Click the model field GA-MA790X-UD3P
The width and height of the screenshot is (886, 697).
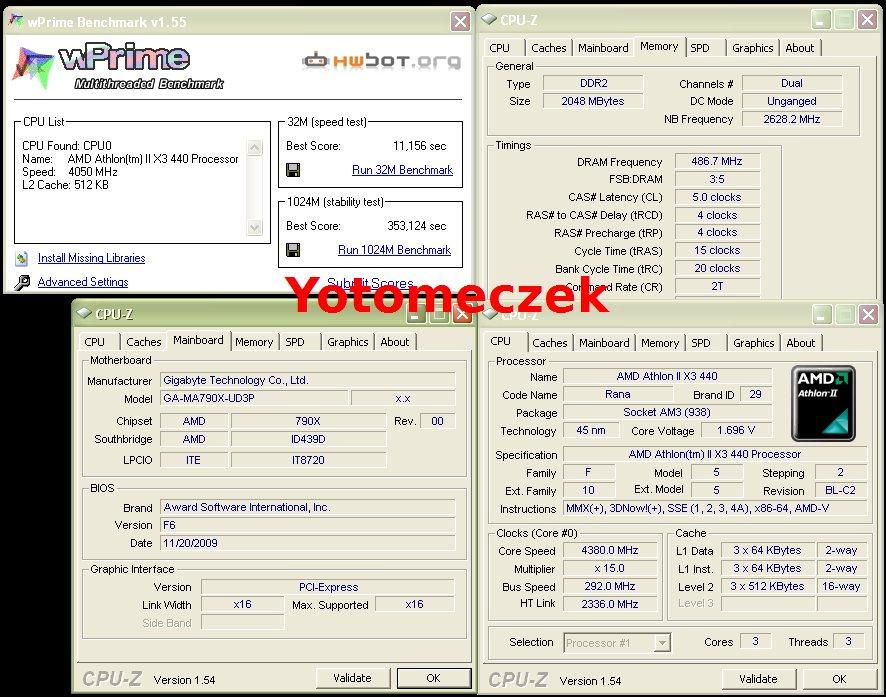pos(254,398)
